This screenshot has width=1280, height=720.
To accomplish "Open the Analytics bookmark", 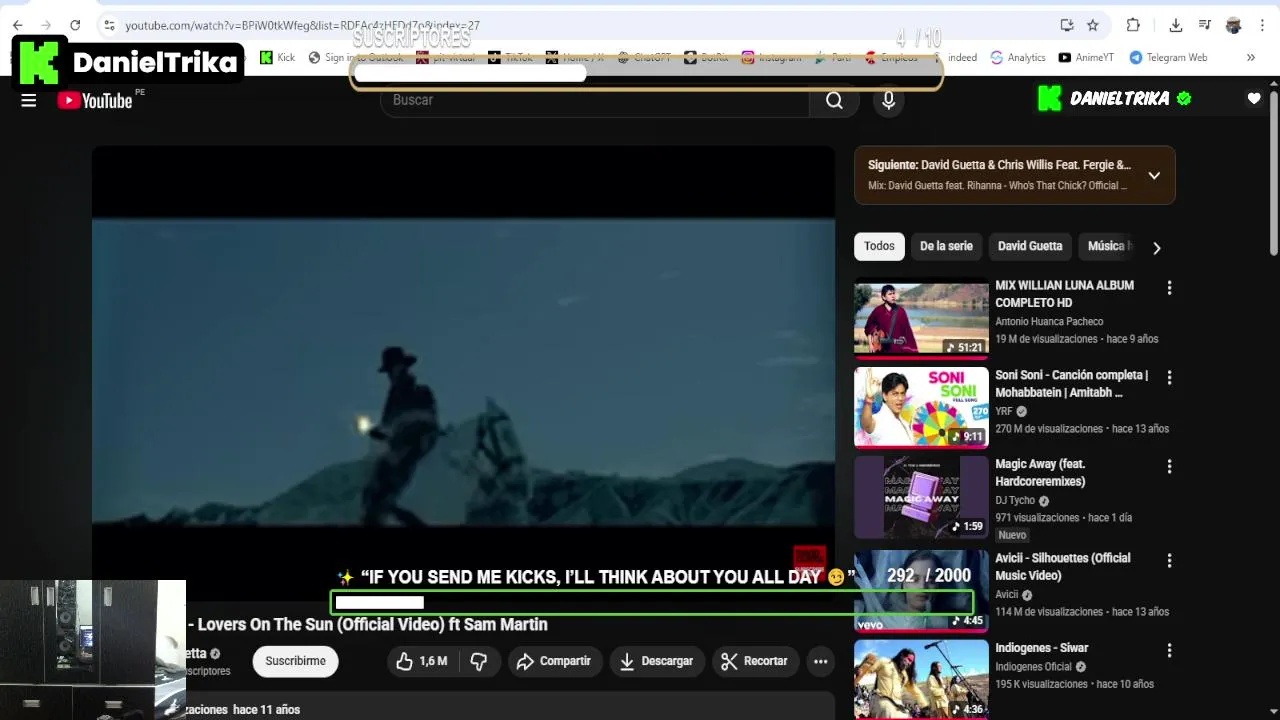I will [1017, 58].
